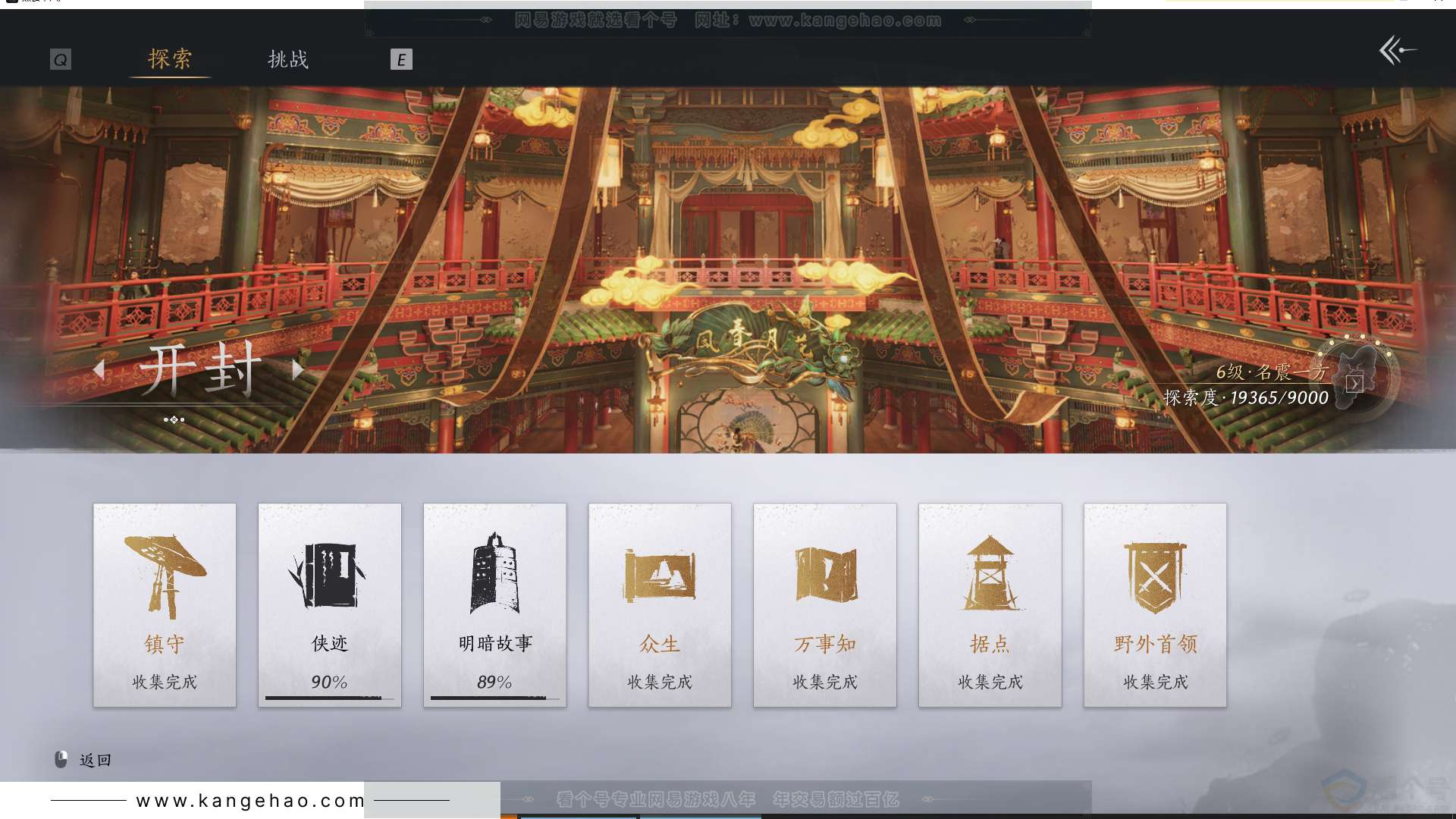This screenshot has height=819, width=1456.
Task: Select the 侠迹 book icon
Action: pyautogui.click(x=328, y=576)
